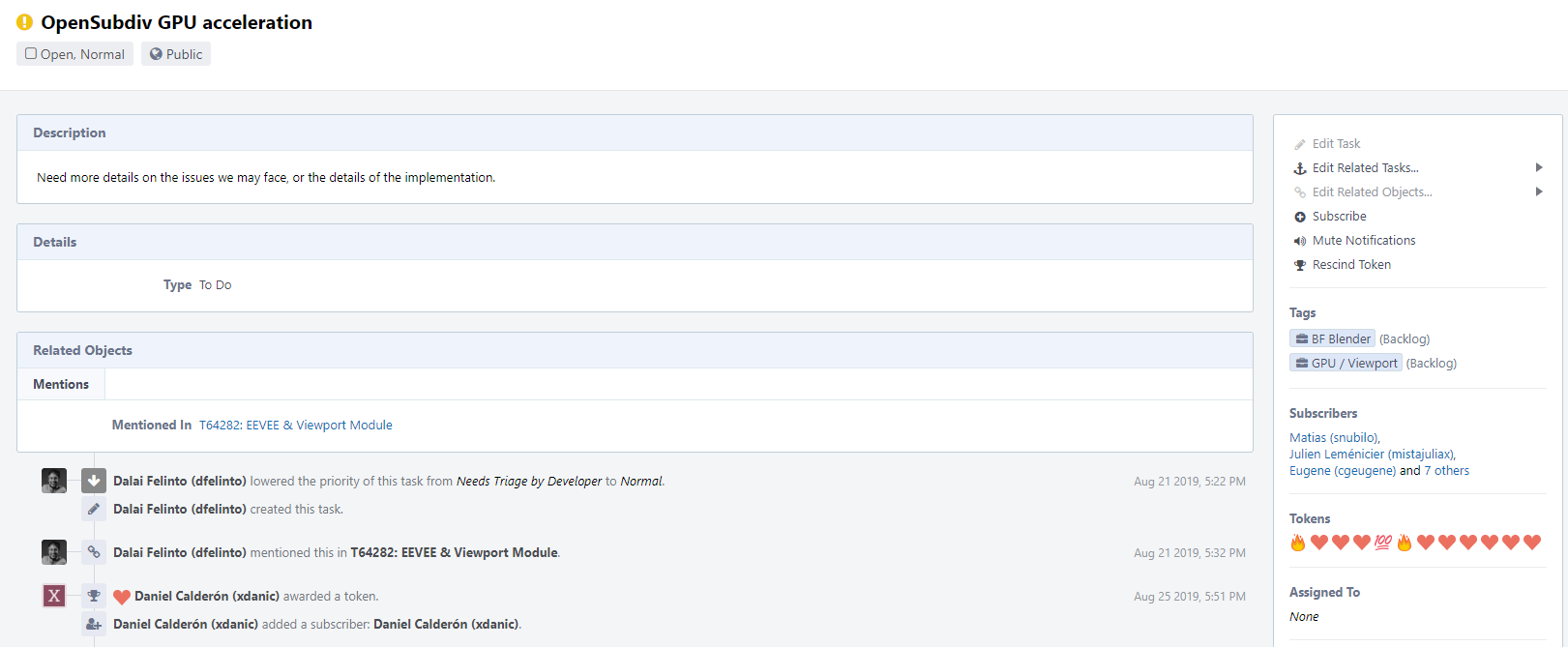Choose the Rescind Token label in the sidebar

[x=1351, y=265]
